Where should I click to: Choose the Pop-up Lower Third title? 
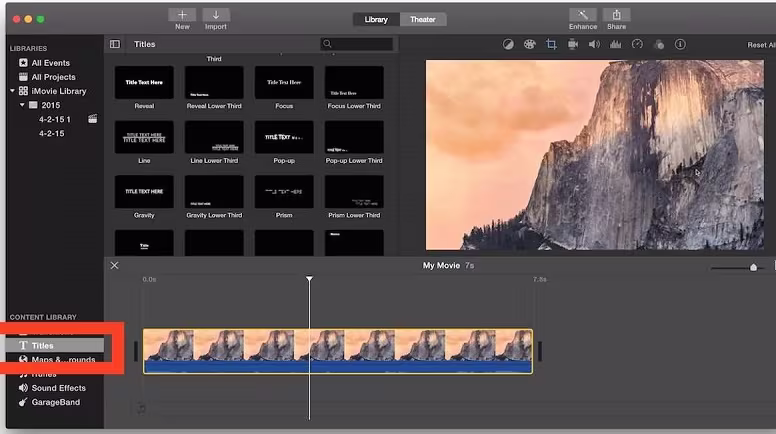click(354, 137)
